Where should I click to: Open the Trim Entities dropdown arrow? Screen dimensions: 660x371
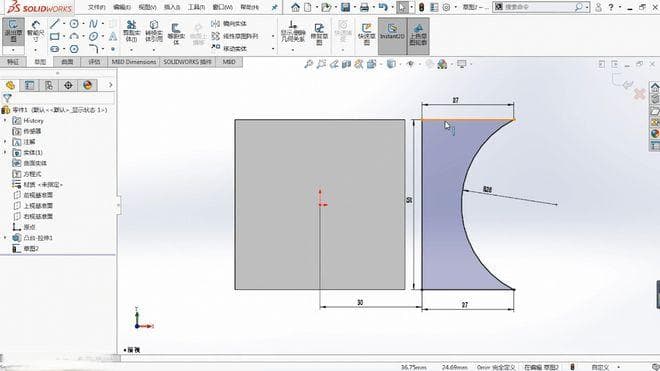131,50
